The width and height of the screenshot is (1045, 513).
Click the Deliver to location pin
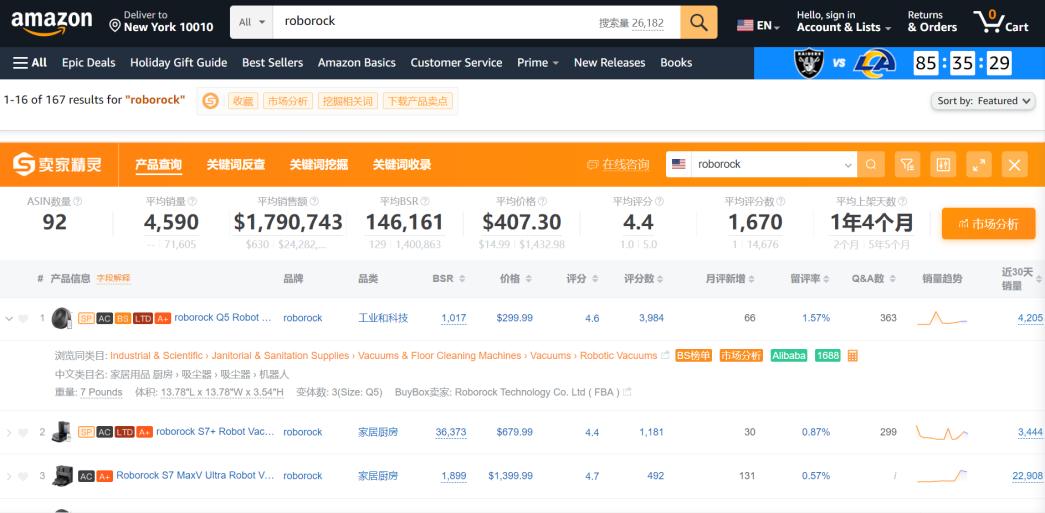tap(115, 26)
